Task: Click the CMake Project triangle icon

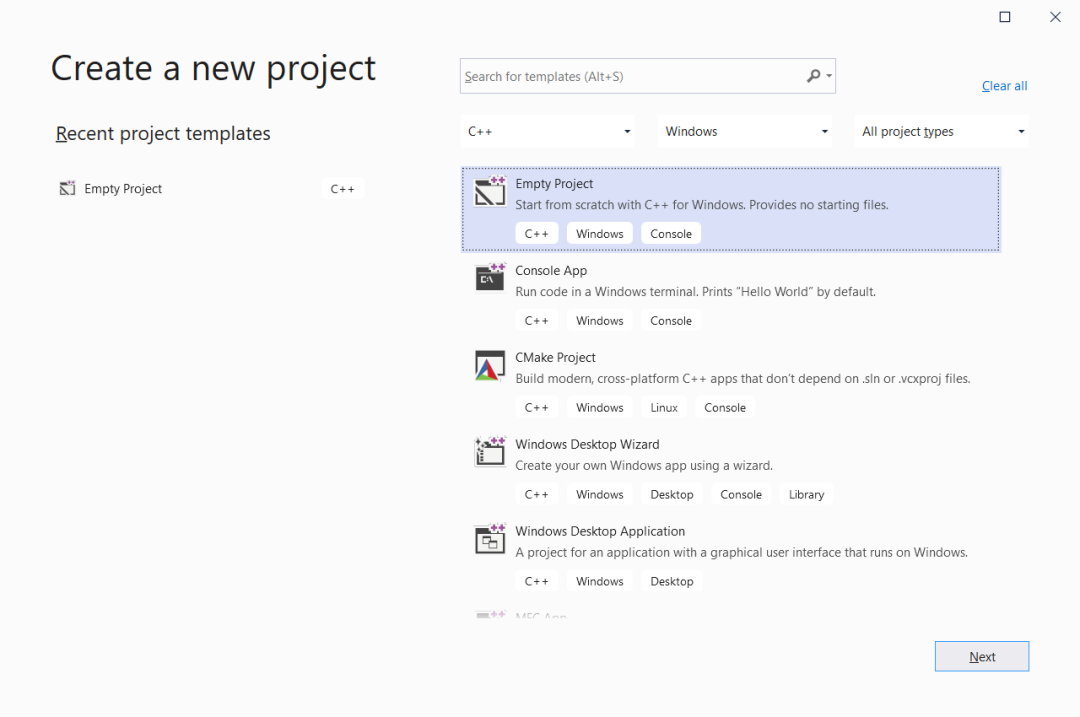Action: (x=490, y=366)
